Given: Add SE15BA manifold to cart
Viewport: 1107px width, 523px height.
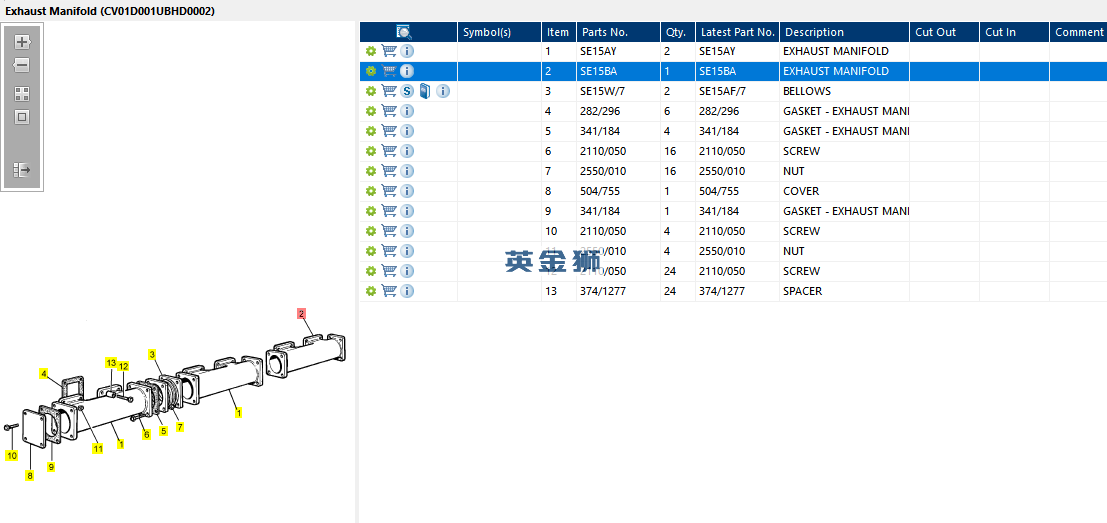Looking at the screenshot, I should 388,71.
